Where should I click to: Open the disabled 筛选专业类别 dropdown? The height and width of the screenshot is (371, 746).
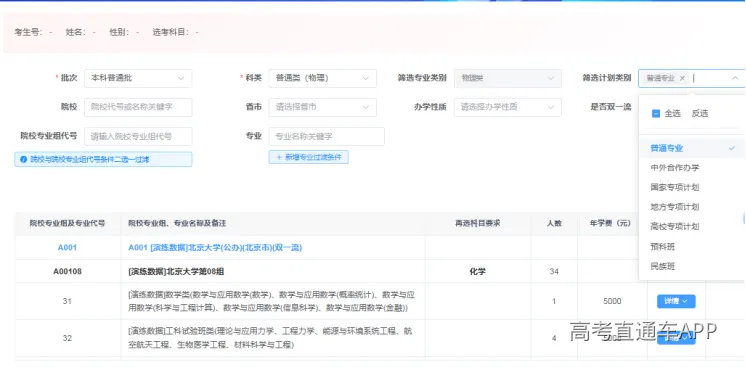coord(507,78)
